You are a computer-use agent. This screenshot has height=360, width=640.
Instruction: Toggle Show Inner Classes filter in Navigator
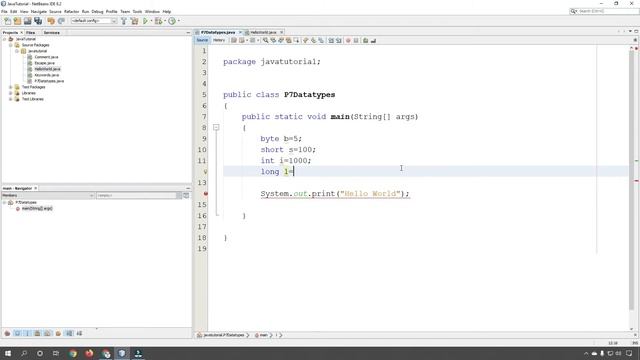pos(47,333)
